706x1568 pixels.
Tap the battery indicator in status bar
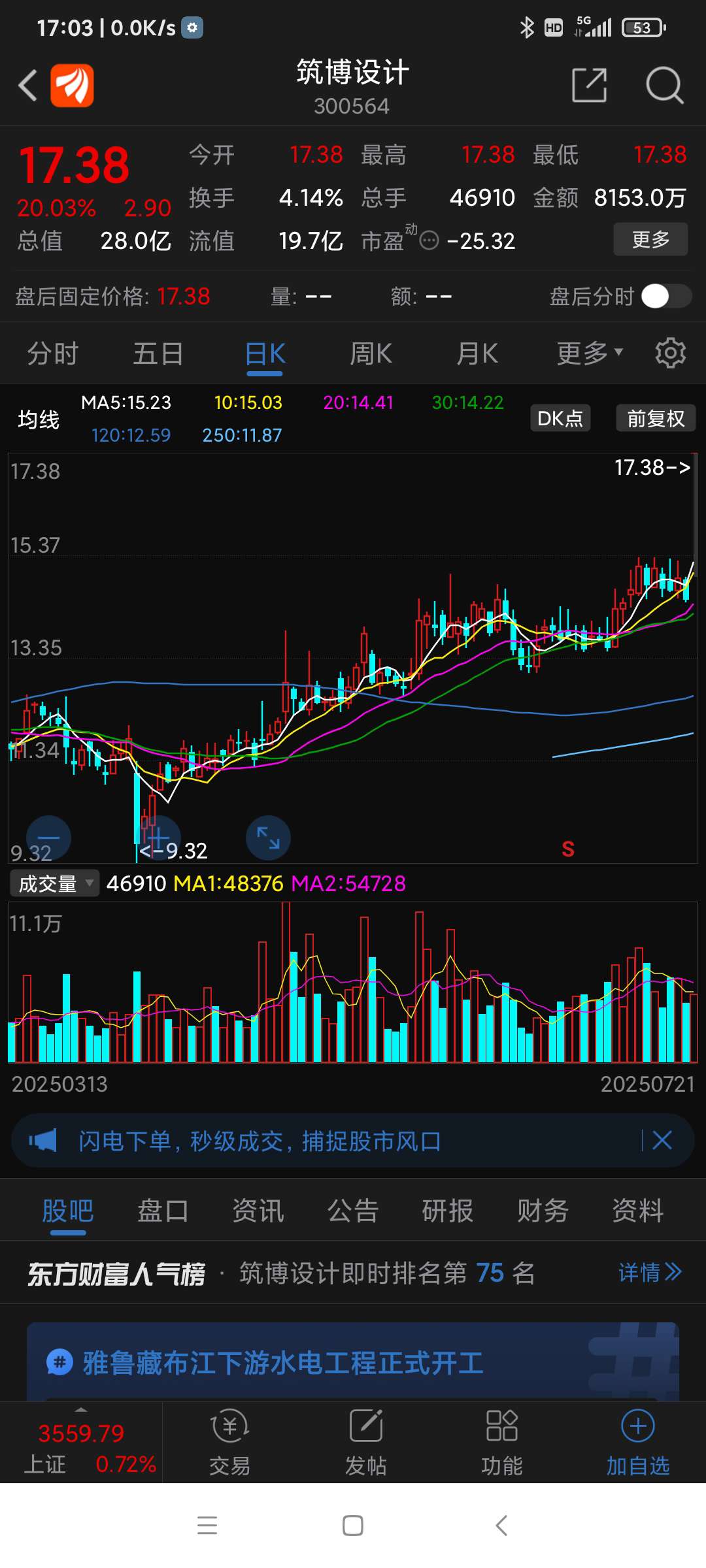tap(643, 27)
